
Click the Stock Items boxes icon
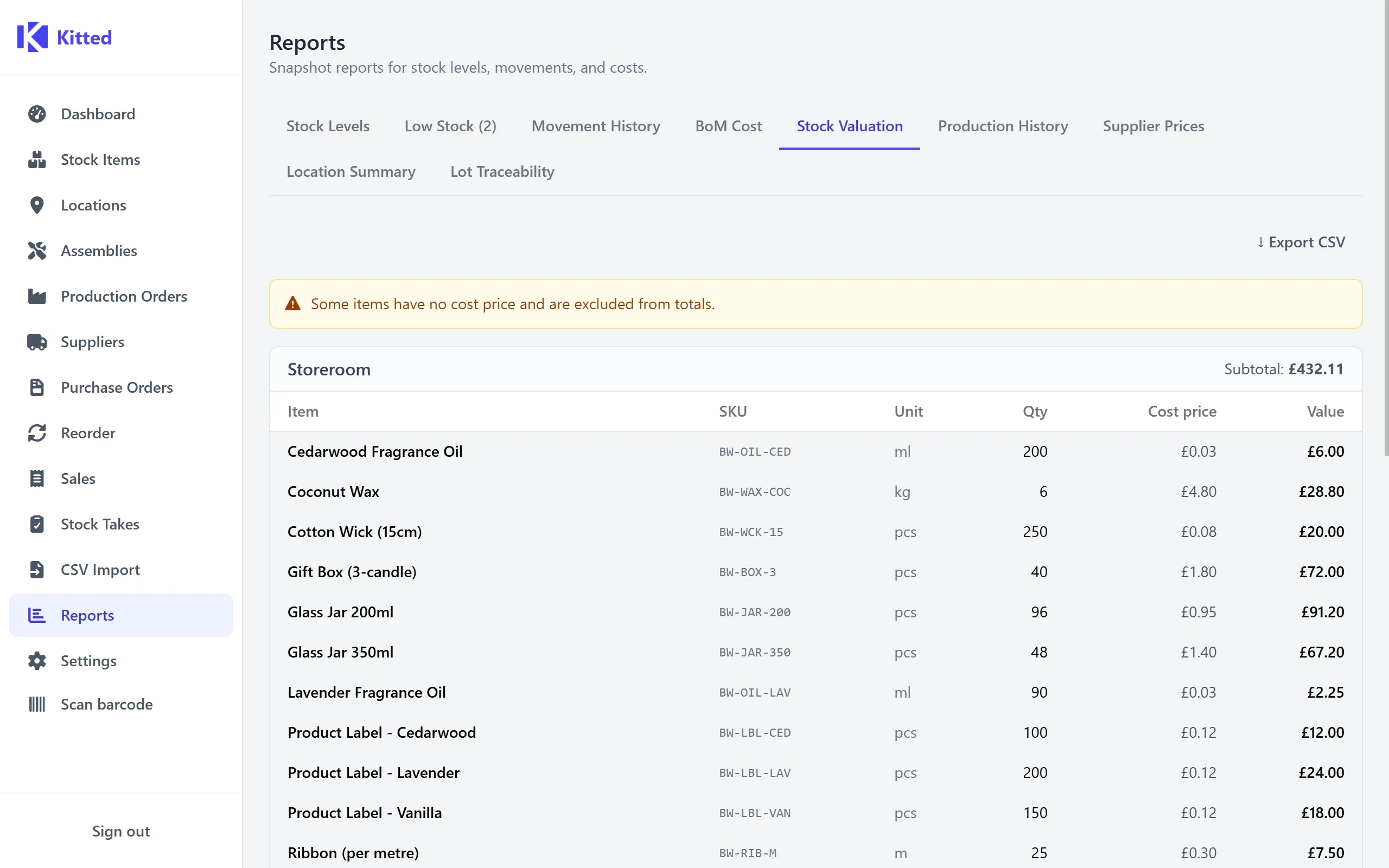coord(37,159)
